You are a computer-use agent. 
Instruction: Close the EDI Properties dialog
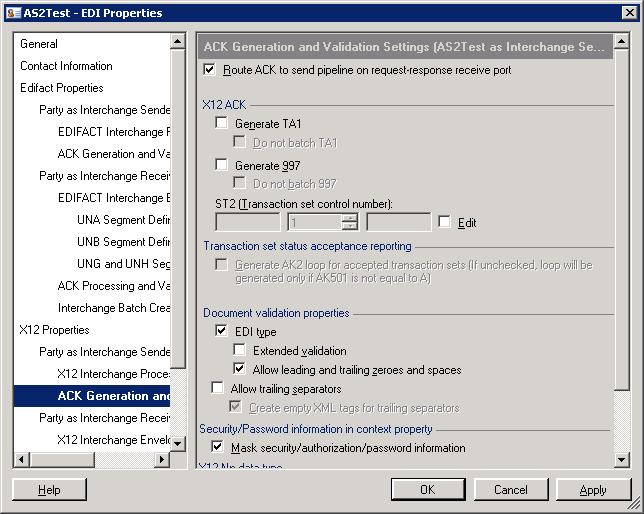pyautogui.click(x=629, y=13)
